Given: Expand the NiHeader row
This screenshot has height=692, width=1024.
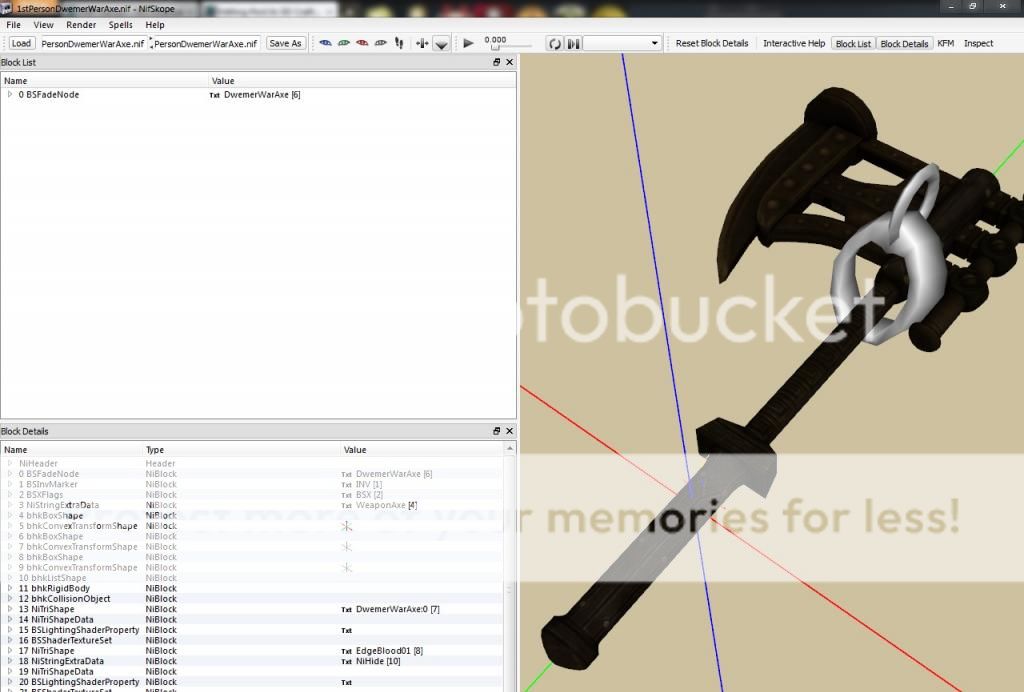Looking at the screenshot, I should (x=10, y=464).
